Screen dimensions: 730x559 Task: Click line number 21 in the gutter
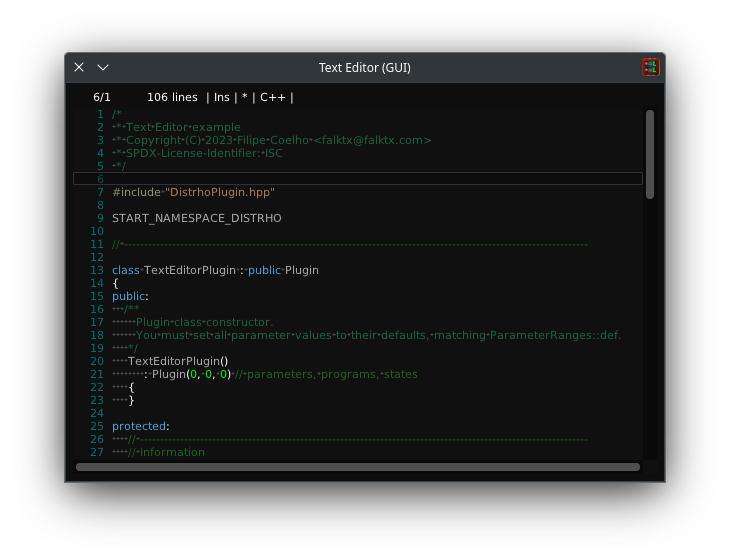(97, 374)
